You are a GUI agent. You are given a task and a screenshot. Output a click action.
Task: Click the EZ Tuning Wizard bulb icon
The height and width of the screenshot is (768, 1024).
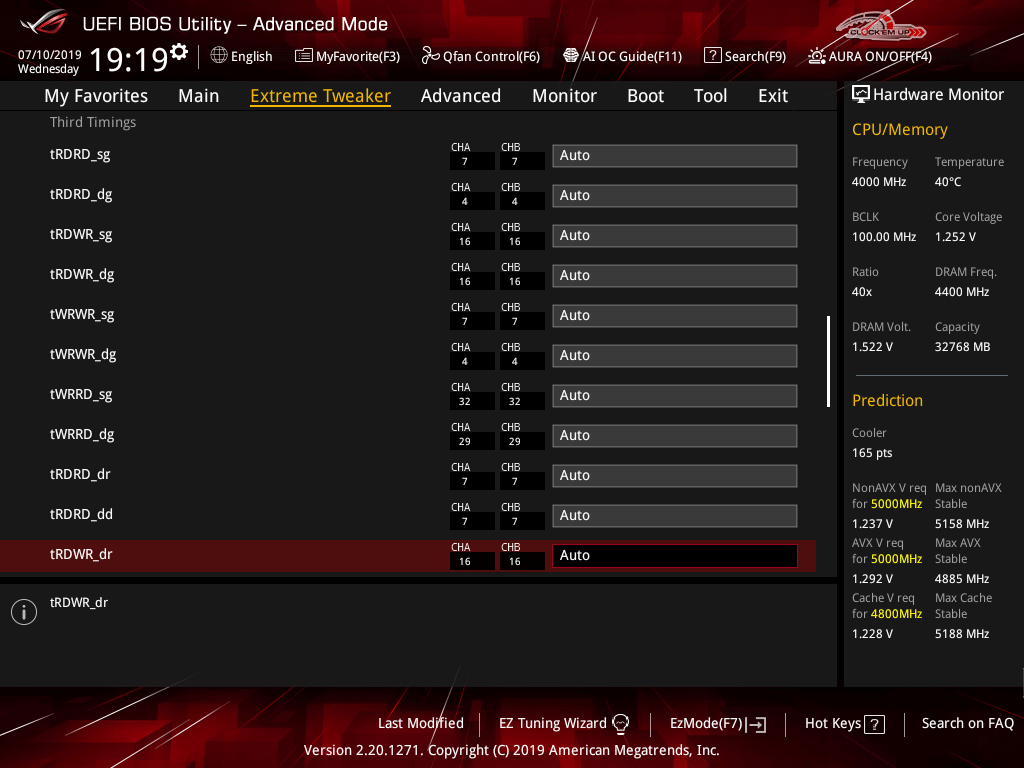pyautogui.click(x=620, y=723)
